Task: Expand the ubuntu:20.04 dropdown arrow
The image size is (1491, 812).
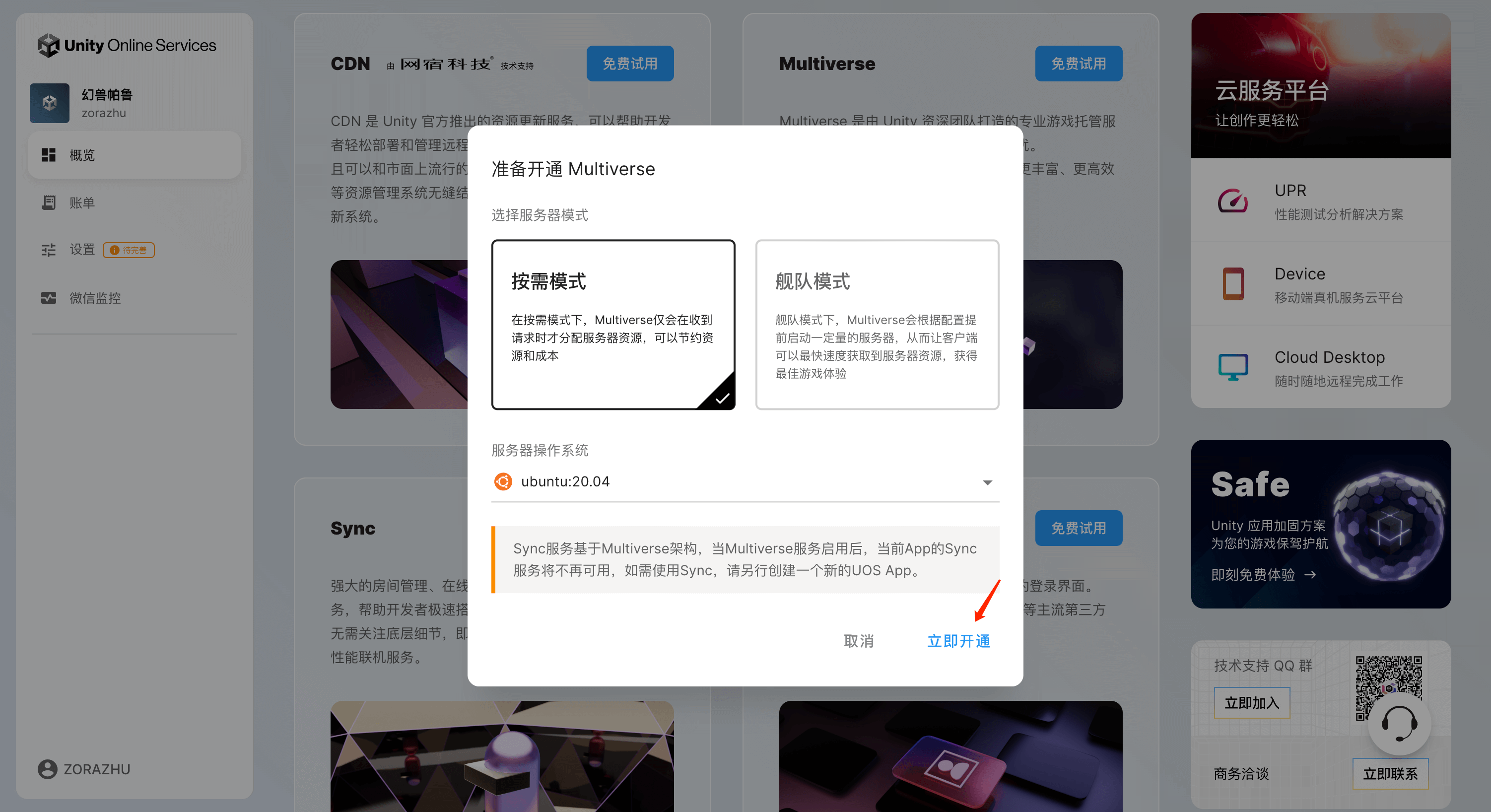Action: click(x=987, y=482)
